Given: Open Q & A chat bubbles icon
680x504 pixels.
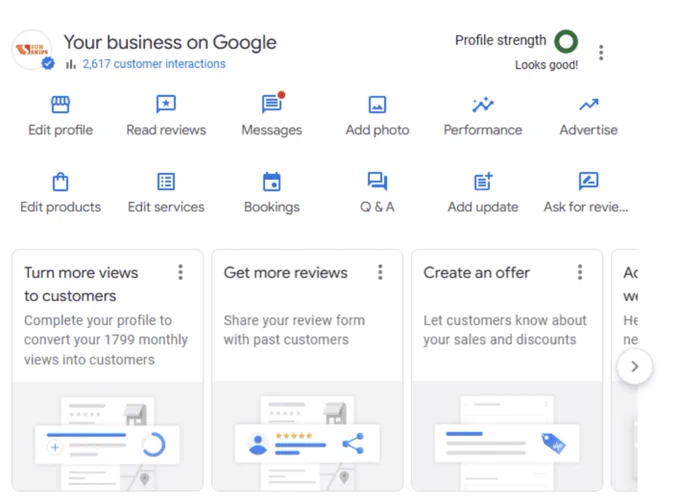Looking at the screenshot, I should [x=377, y=181].
